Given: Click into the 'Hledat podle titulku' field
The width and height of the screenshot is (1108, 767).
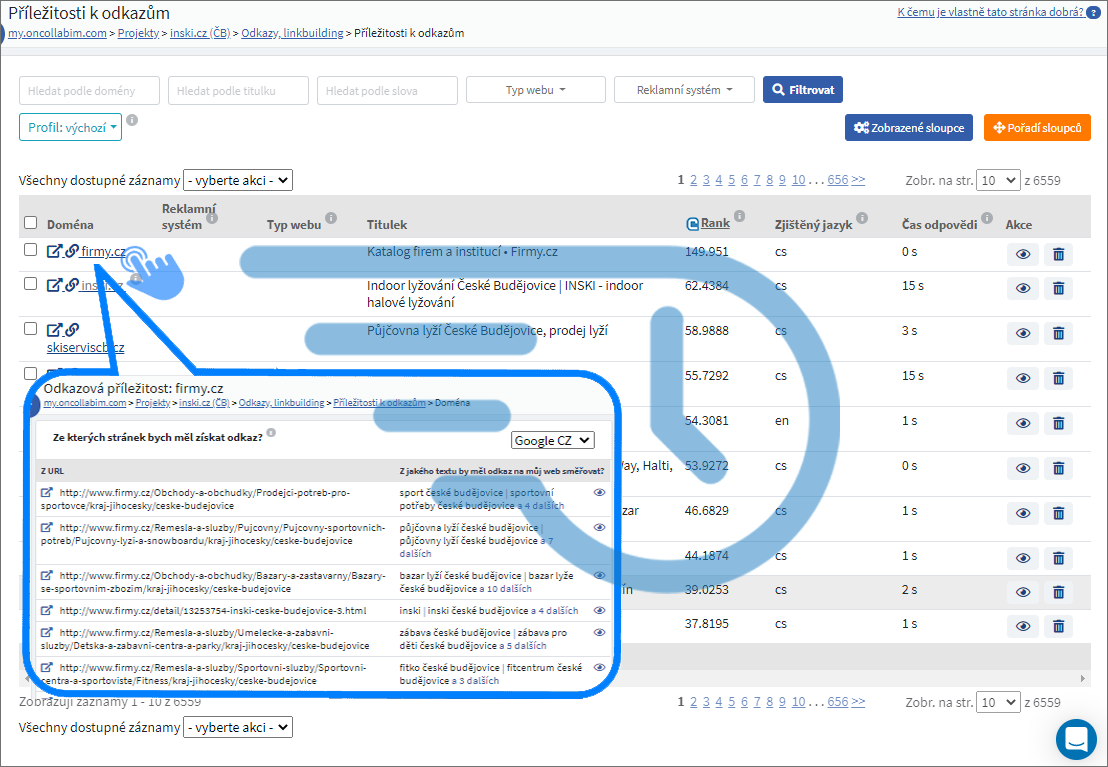Looking at the screenshot, I should (x=238, y=90).
